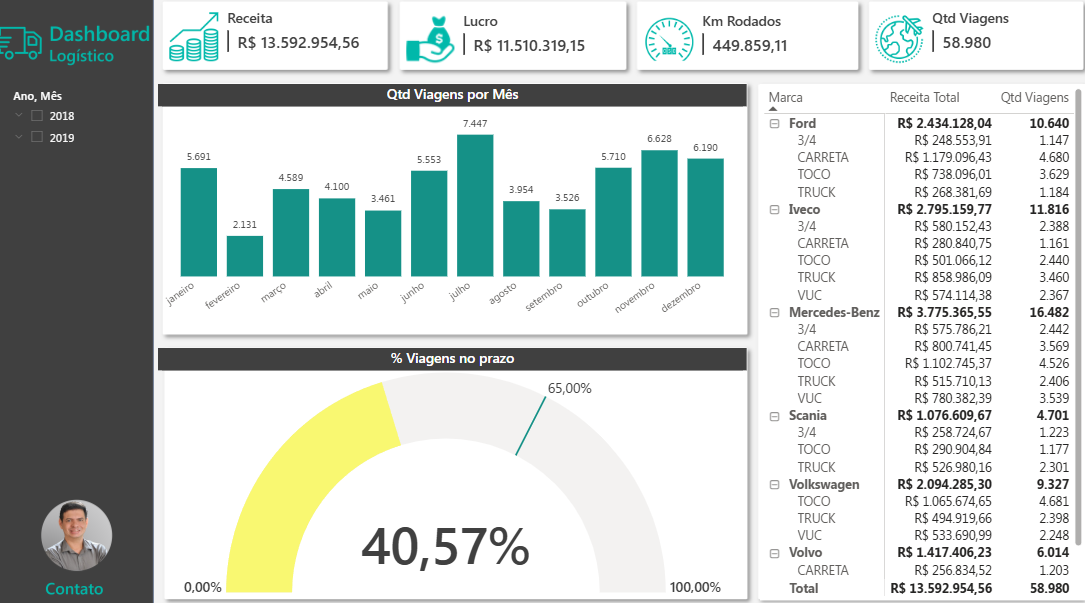The width and height of the screenshot is (1085, 603).
Task: Collapse the Mercedes-Benz group in the table
Action: [775, 312]
